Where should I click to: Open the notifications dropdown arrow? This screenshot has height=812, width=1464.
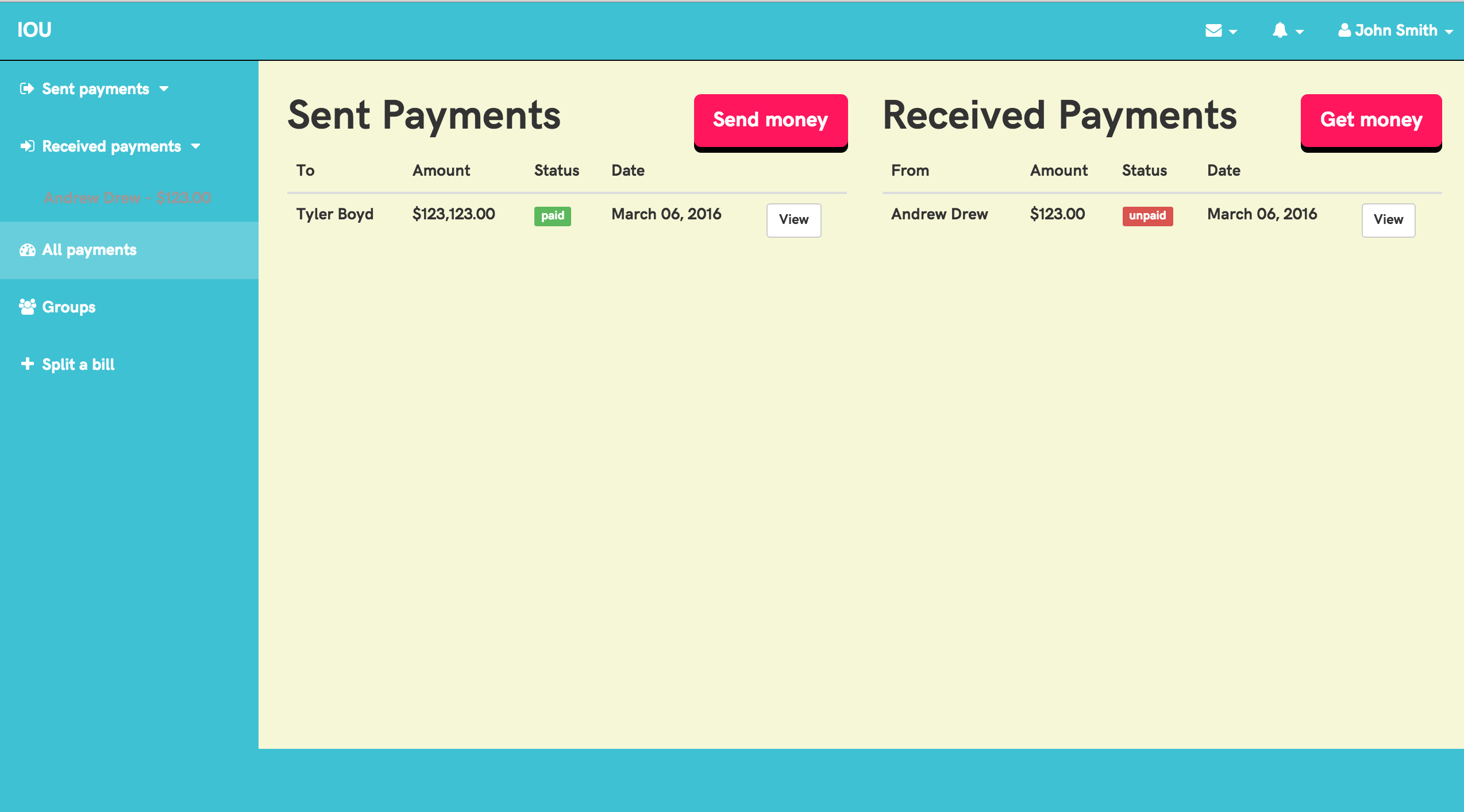(1300, 32)
